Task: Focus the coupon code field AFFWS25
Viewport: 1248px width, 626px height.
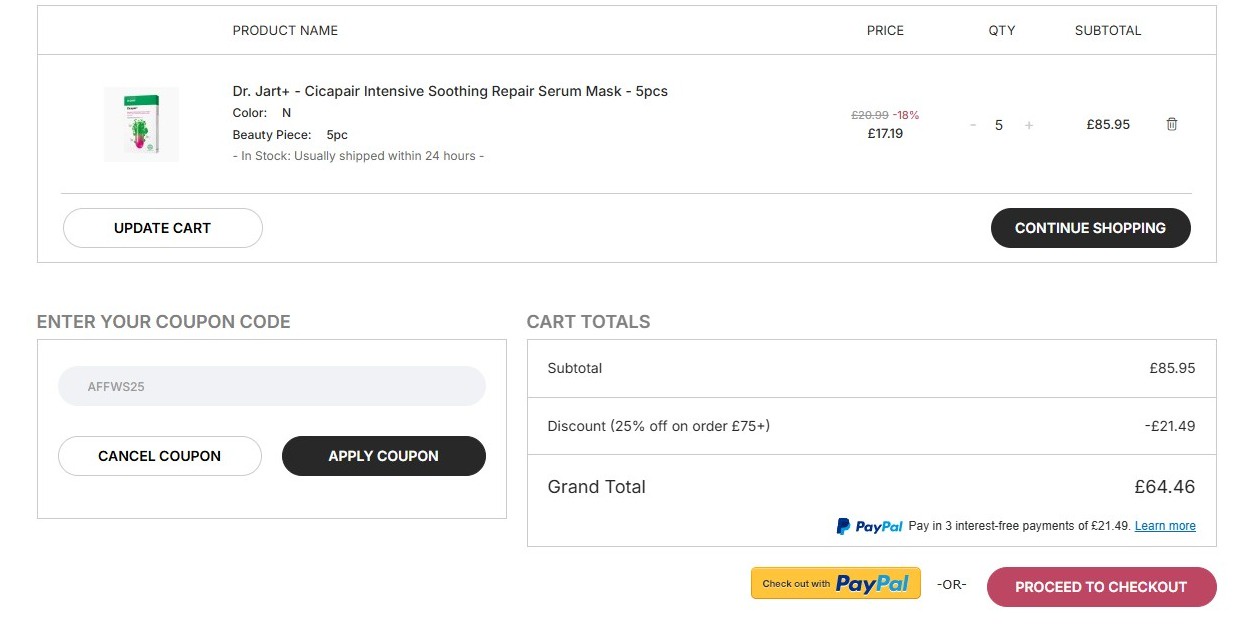Action: pos(271,386)
